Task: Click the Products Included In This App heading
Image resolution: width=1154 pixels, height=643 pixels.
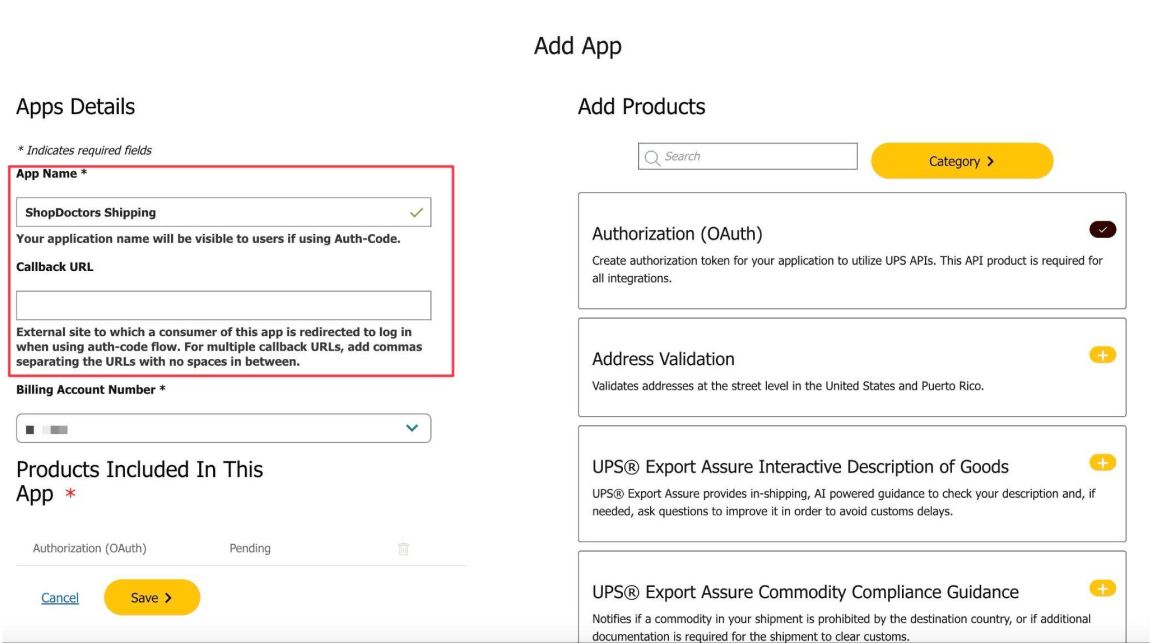Action: [140, 481]
